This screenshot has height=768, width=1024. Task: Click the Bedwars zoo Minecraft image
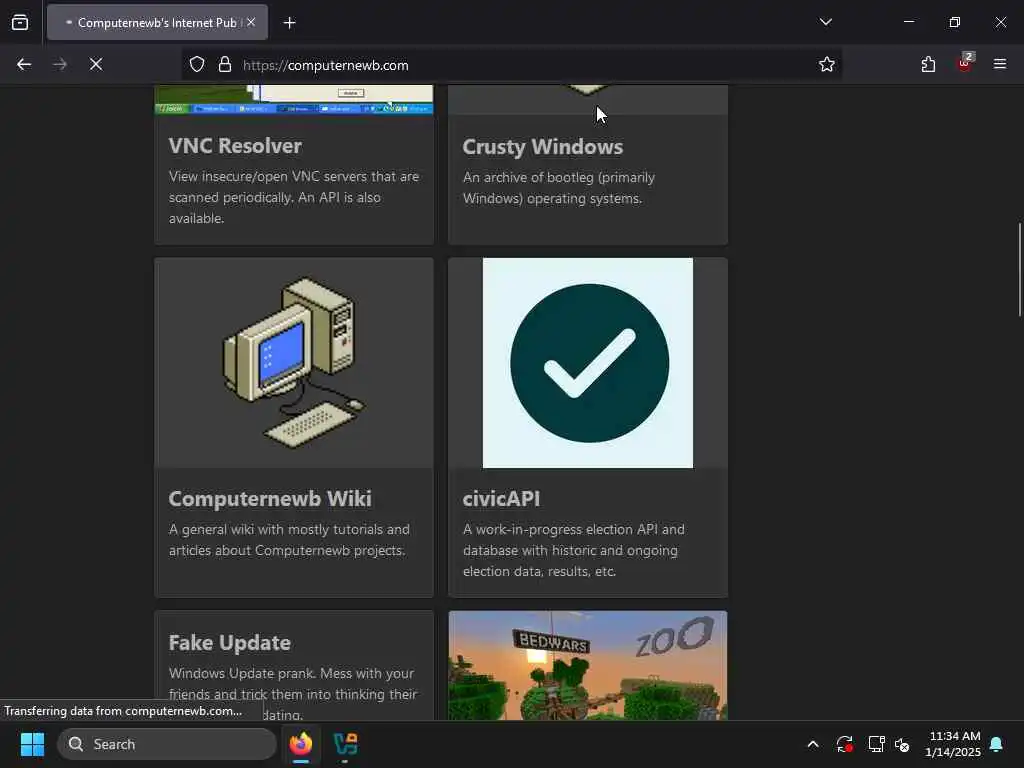coord(588,666)
